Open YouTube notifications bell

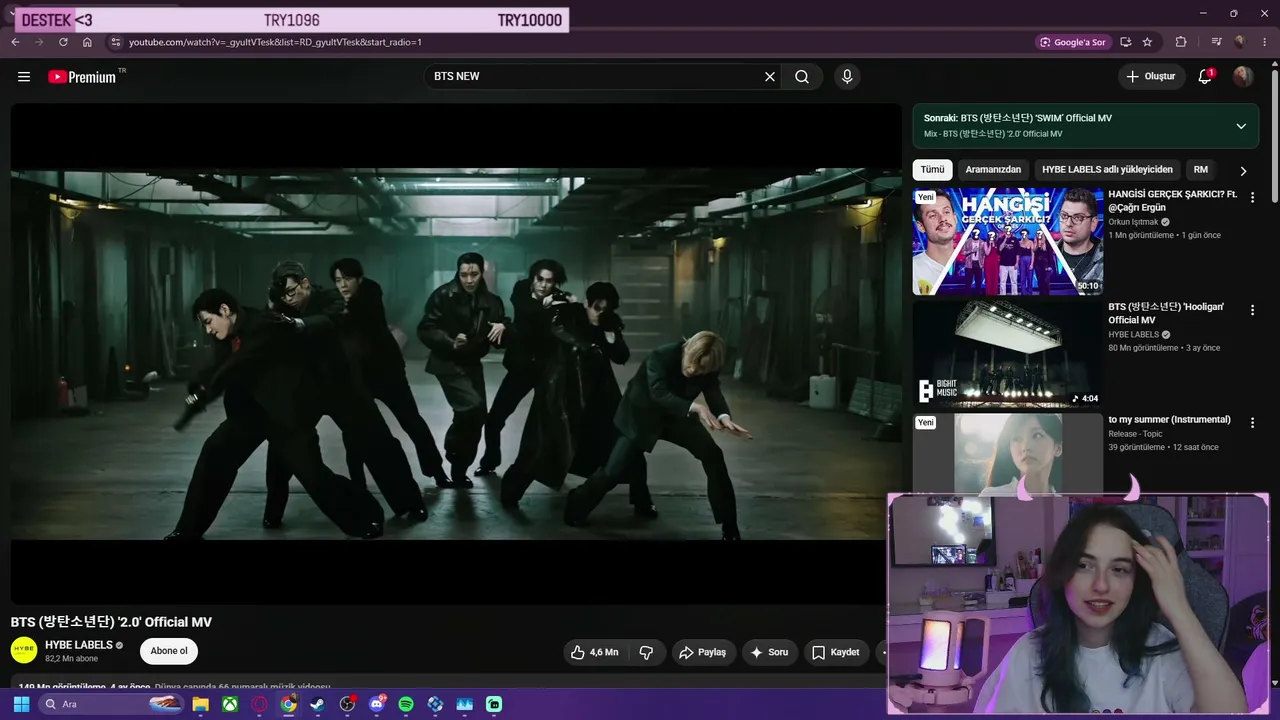click(x=1205, y=77)
